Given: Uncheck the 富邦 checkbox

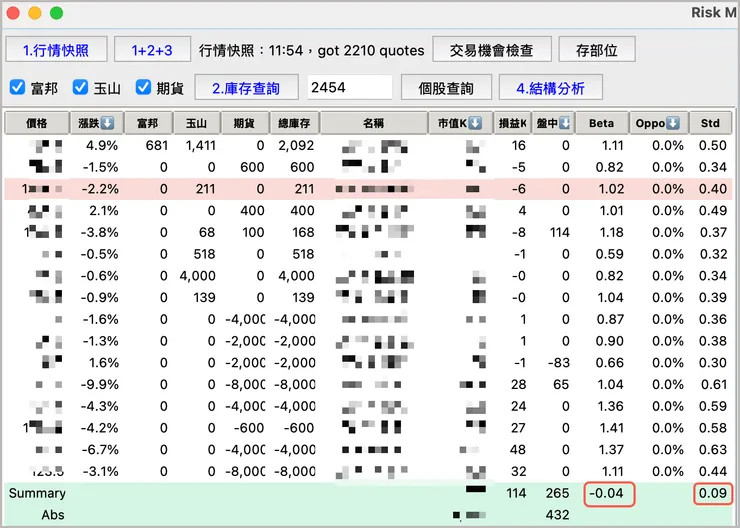Looking at the screenshot, I should (x=17, y=87).
